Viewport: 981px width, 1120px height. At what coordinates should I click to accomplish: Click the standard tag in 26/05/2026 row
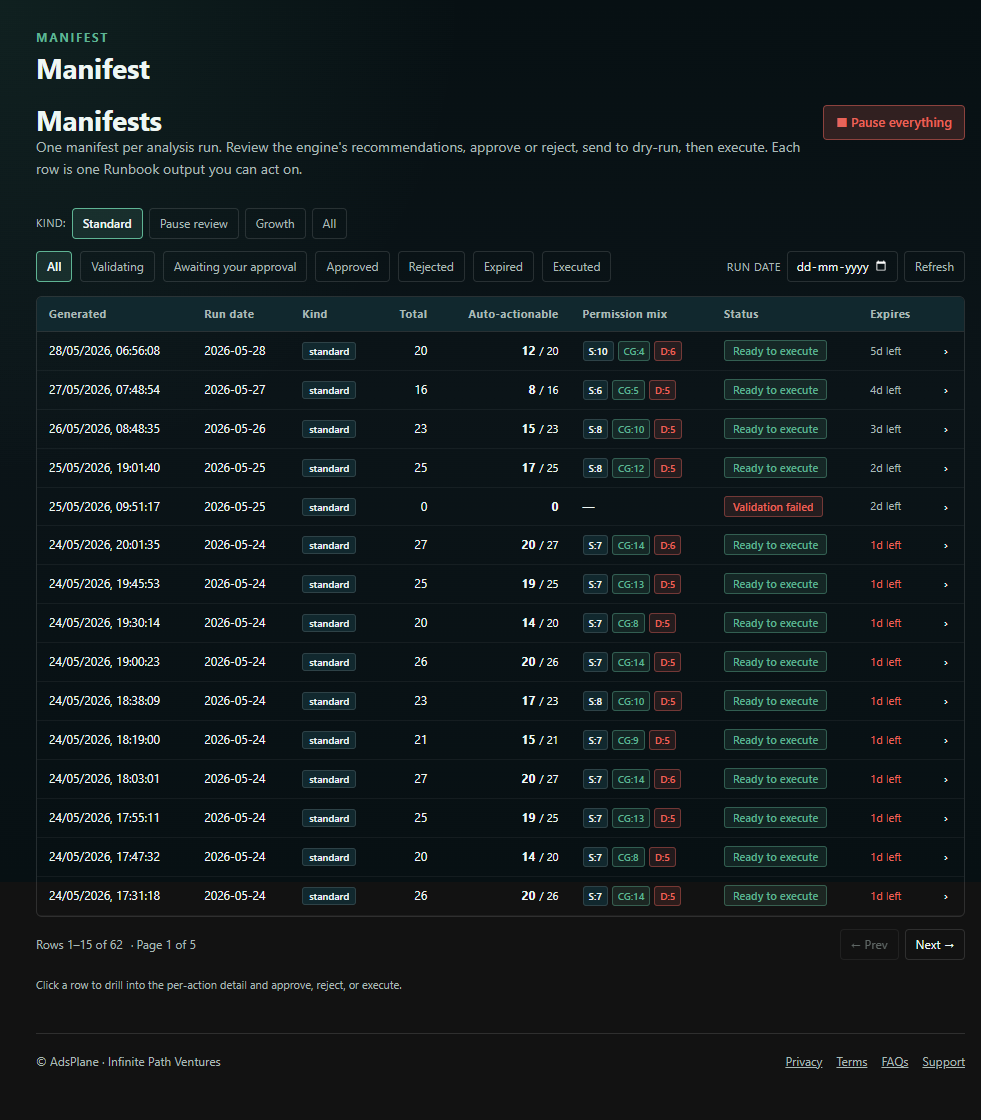(x=329, y=429)
